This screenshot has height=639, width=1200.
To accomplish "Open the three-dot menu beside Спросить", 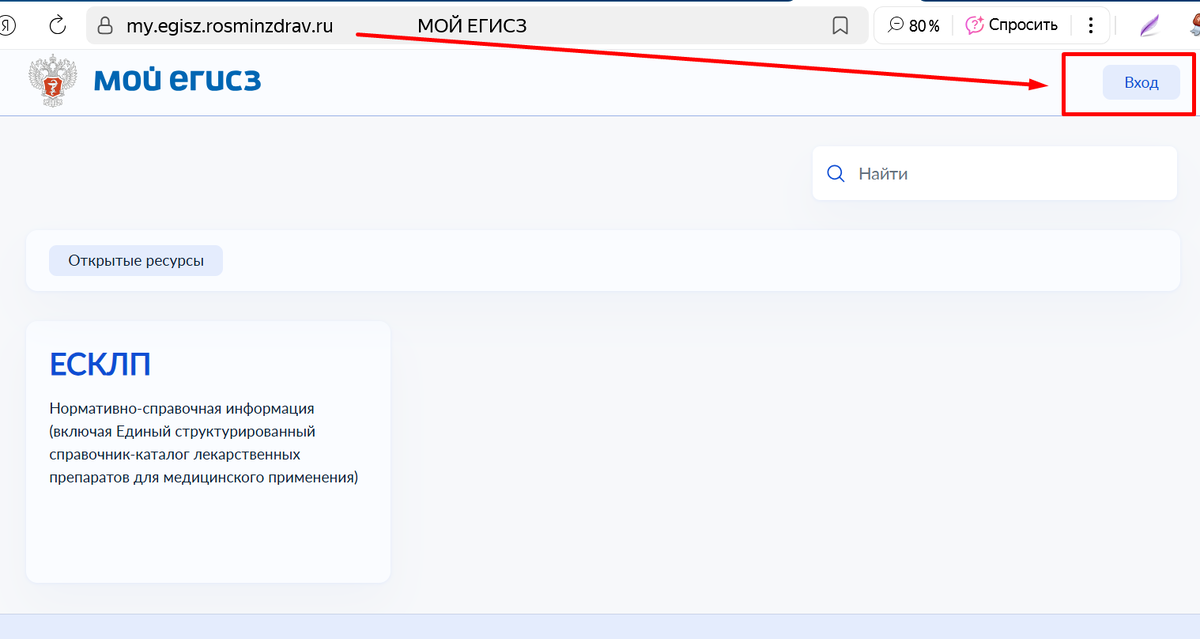I will [x=1090, y=26].
